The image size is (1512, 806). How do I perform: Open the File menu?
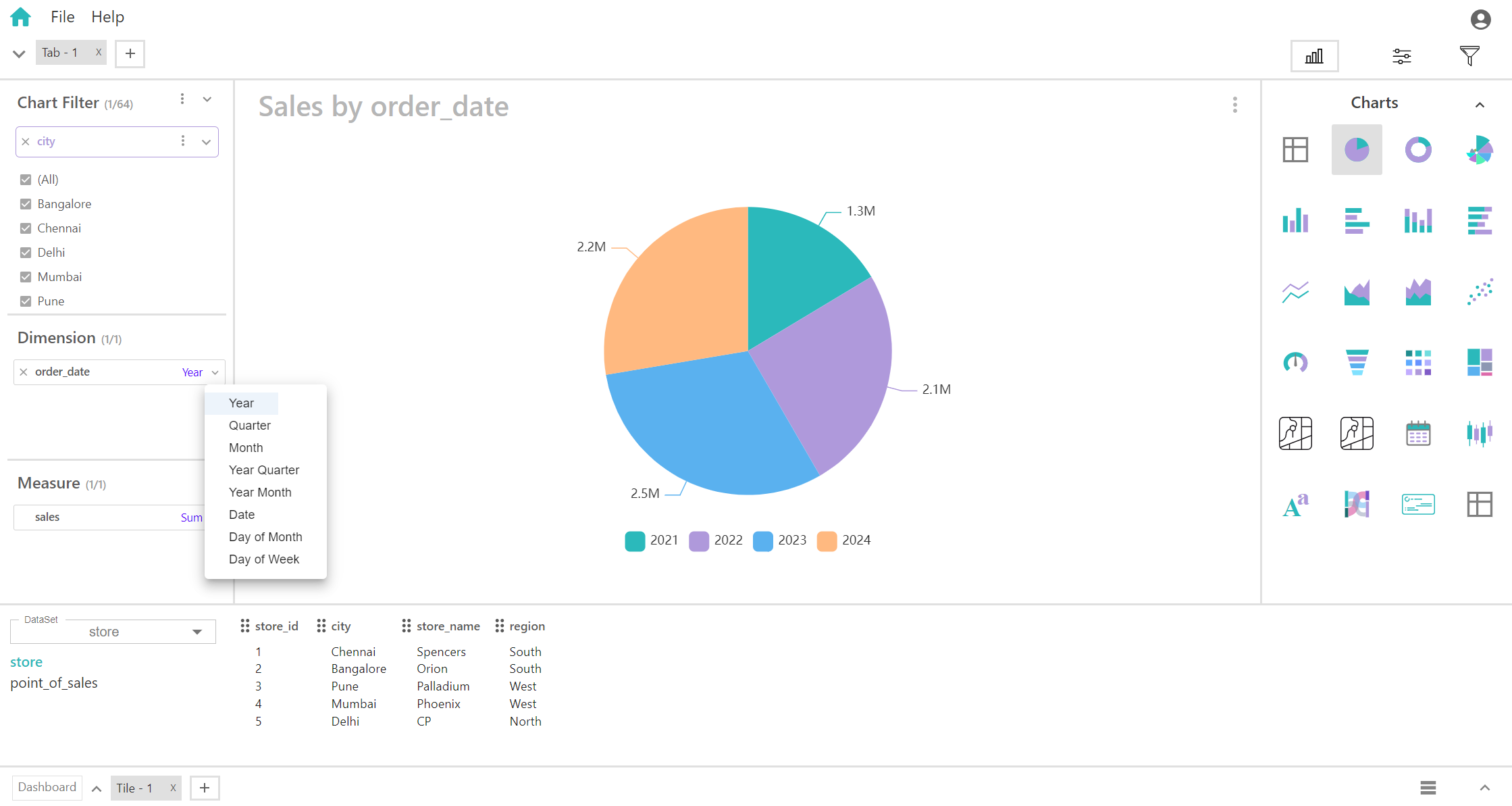pos(62,15)
